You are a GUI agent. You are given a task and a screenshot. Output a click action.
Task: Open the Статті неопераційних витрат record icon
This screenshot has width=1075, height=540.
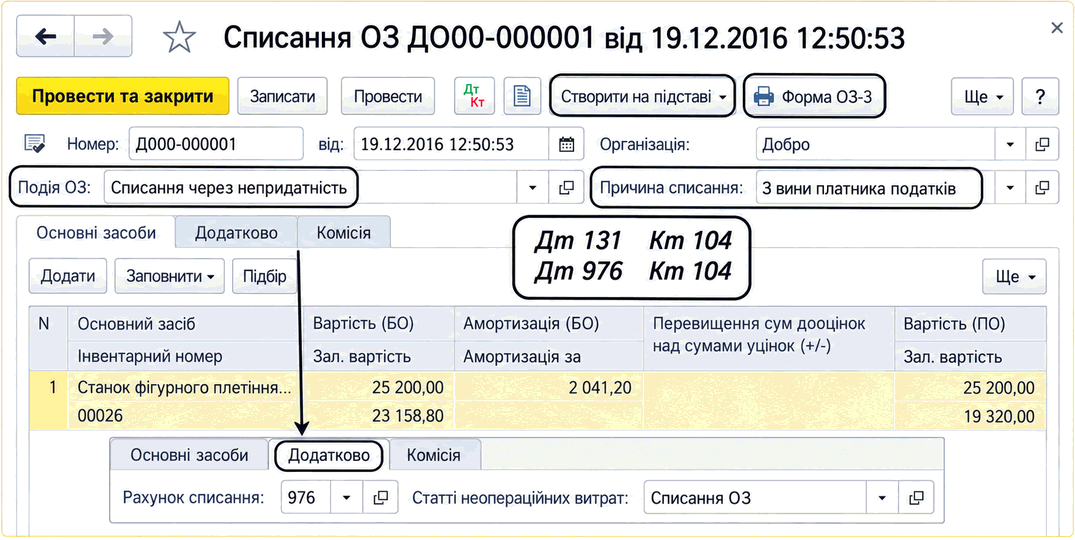point(917,498)
